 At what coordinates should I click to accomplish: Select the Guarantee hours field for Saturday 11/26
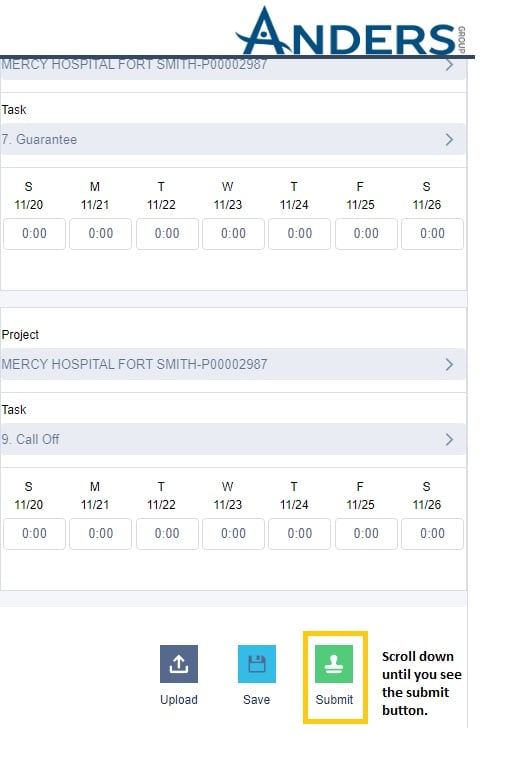[x=433, y=234]
